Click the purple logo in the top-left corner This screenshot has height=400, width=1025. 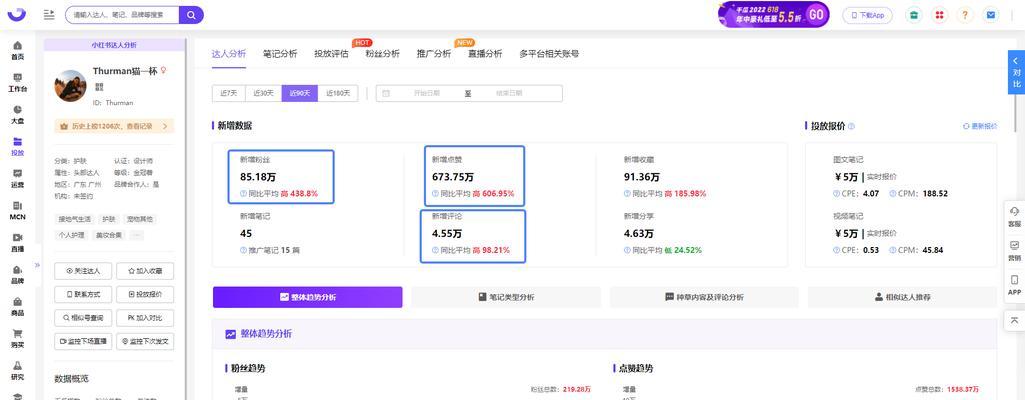tap(17, 14)
